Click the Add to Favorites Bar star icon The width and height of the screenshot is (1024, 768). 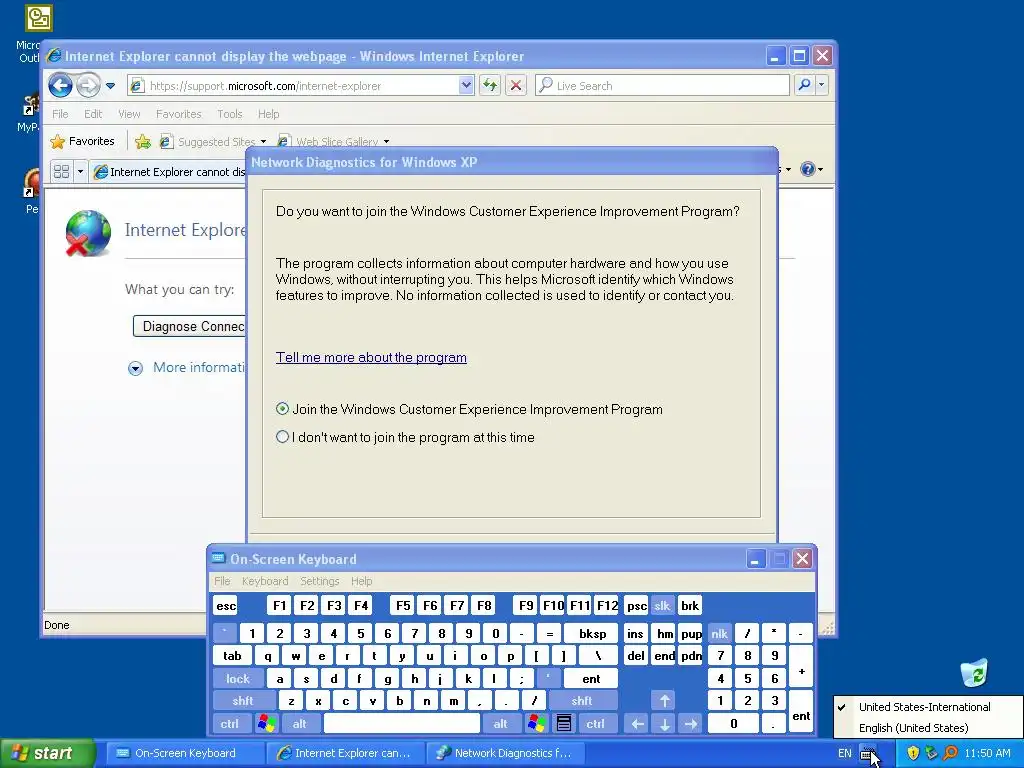(143, 141)
